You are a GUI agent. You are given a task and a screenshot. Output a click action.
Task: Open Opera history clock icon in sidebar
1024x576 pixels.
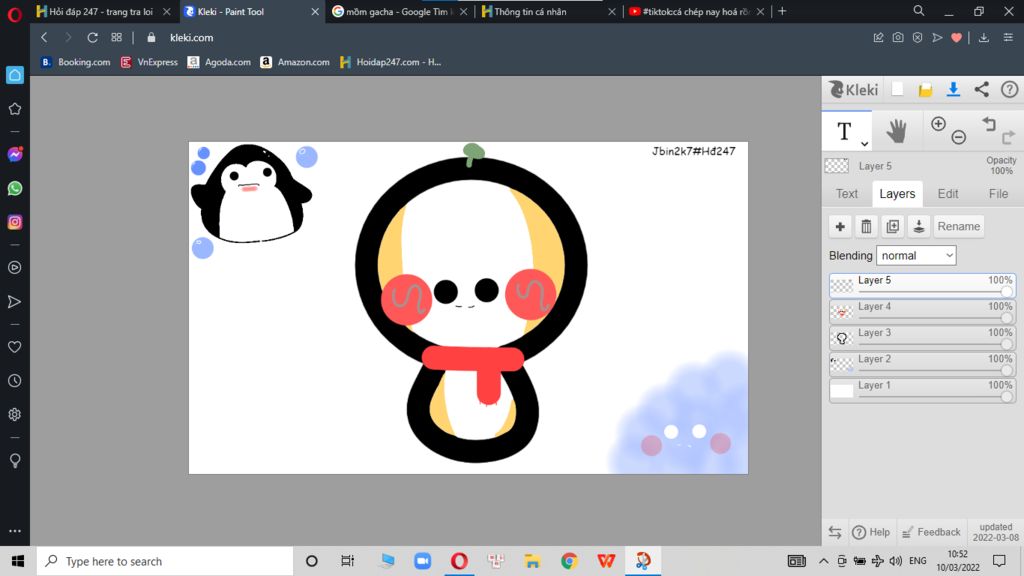point(14,381)
